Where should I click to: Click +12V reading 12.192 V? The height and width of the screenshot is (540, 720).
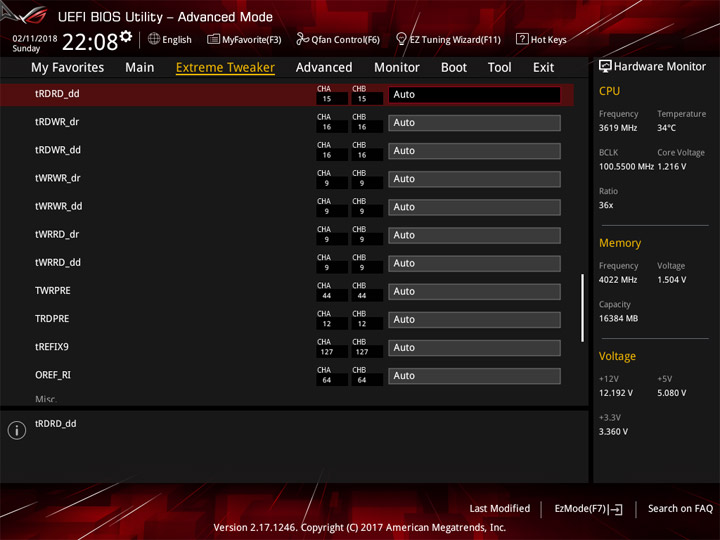click(x=616, y=393)
